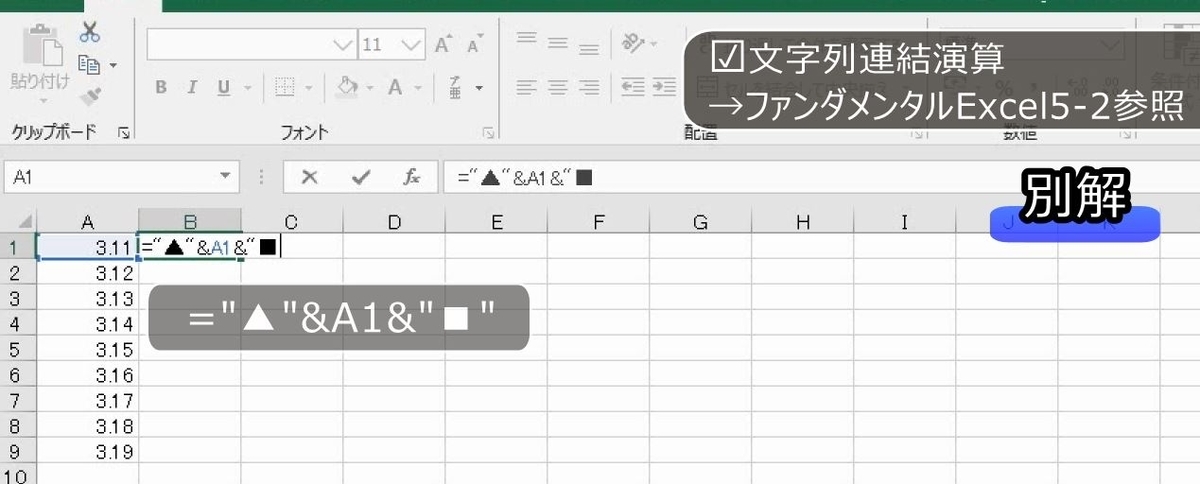Toggle Italic formatting

tap(192, 88)
